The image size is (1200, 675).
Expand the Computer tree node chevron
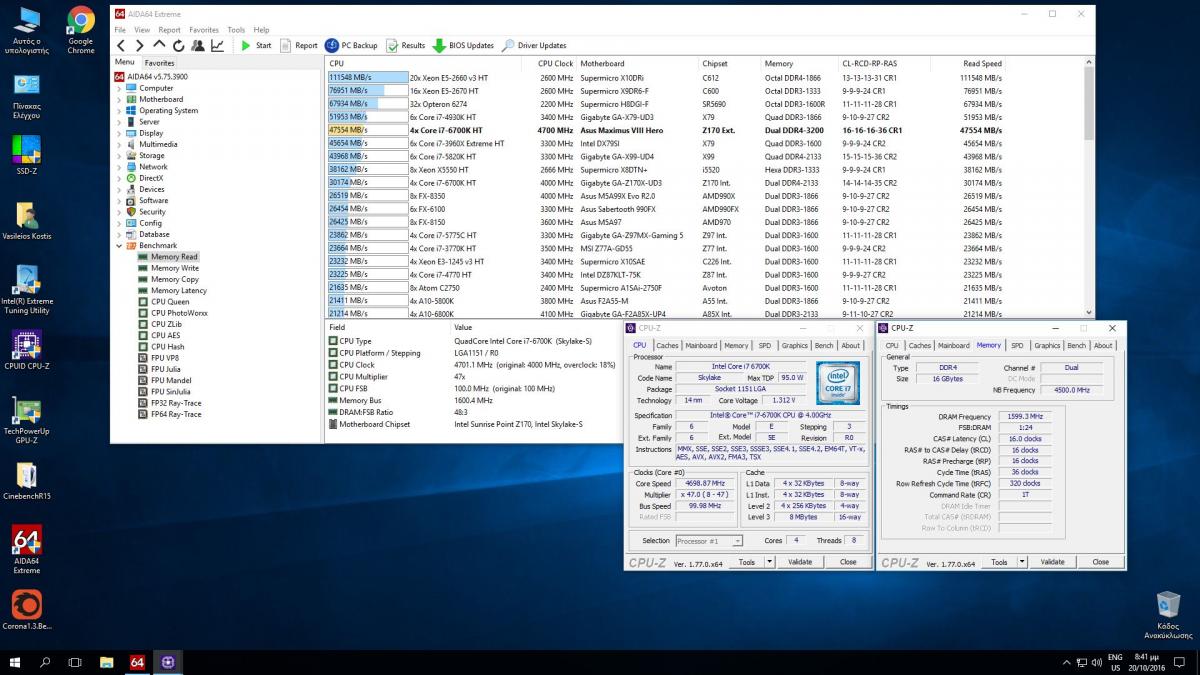tap(119, 88)
